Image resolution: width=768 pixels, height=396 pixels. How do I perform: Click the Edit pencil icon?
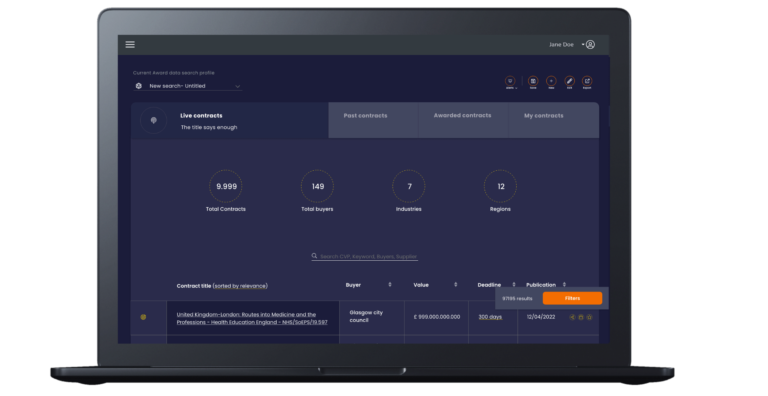click(x=569, y=81)
